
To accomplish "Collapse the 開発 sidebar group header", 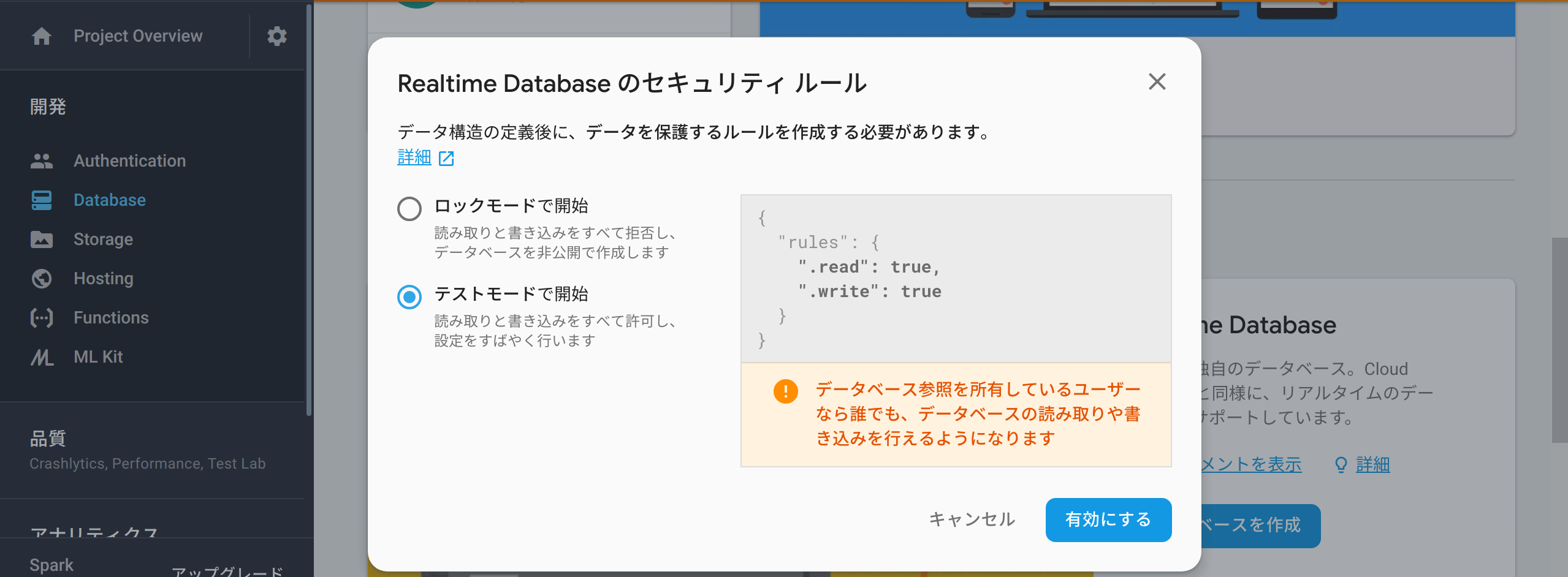I will coord(48,107).
